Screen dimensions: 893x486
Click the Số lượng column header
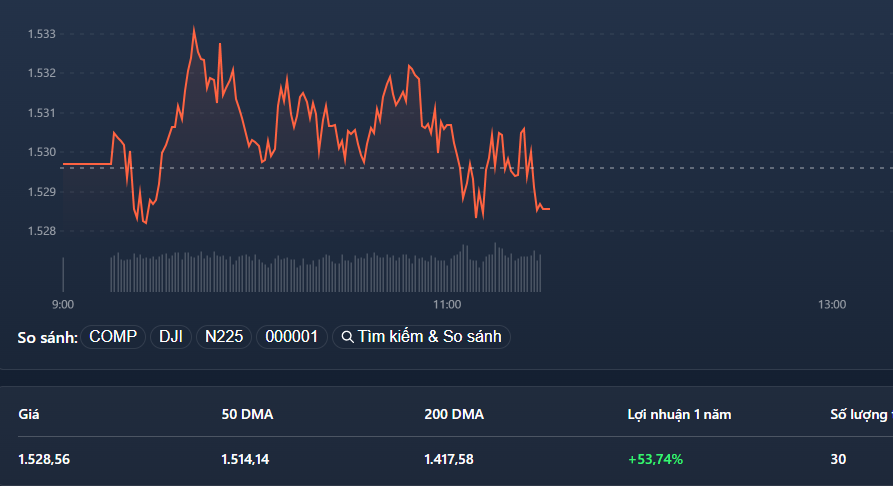(x=860, y=414)
